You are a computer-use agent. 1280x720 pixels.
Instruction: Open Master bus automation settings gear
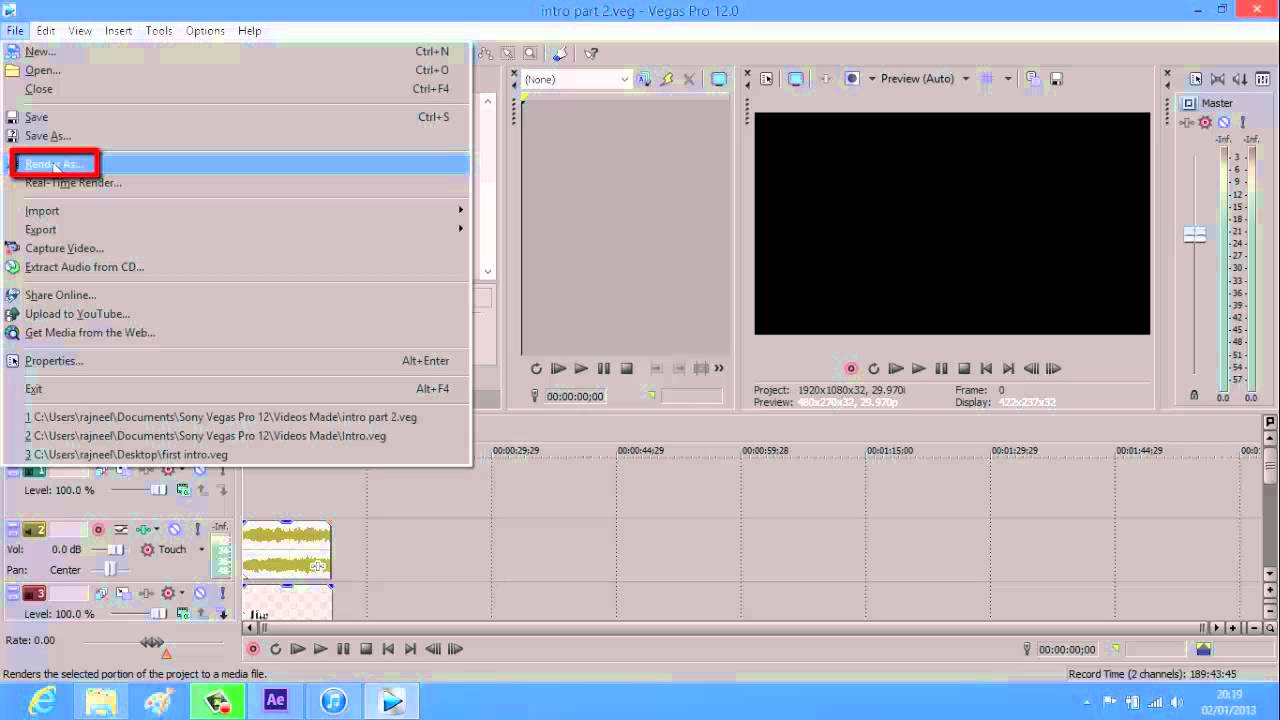[1205, 123]
